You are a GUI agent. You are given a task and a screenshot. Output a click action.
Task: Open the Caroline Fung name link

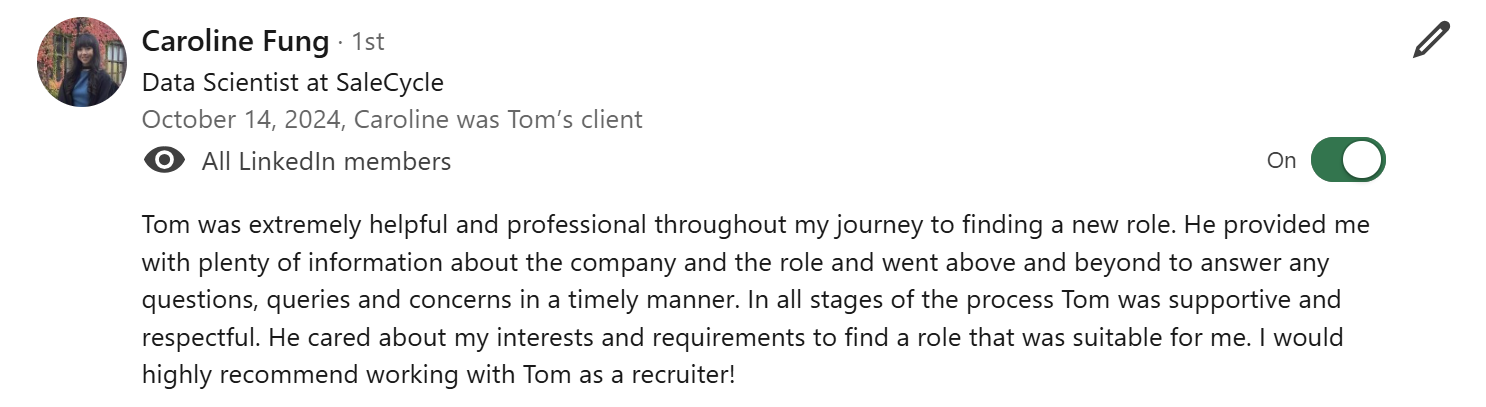coord(235,42)
